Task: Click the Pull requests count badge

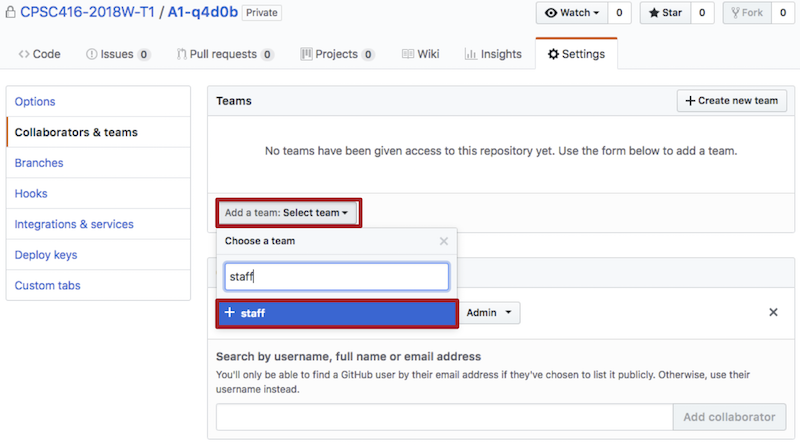Action: (267, 54)
